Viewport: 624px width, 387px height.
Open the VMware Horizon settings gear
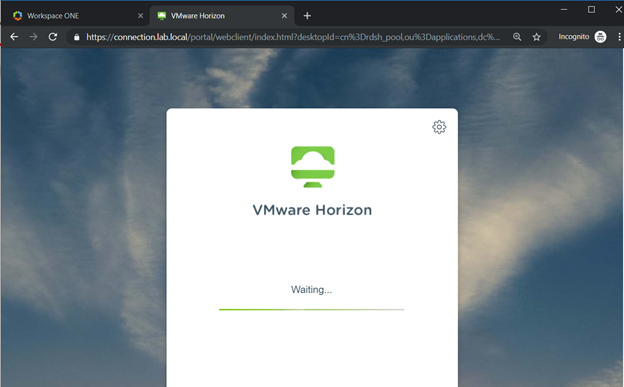pyautogui.click(x=439, y=127)
